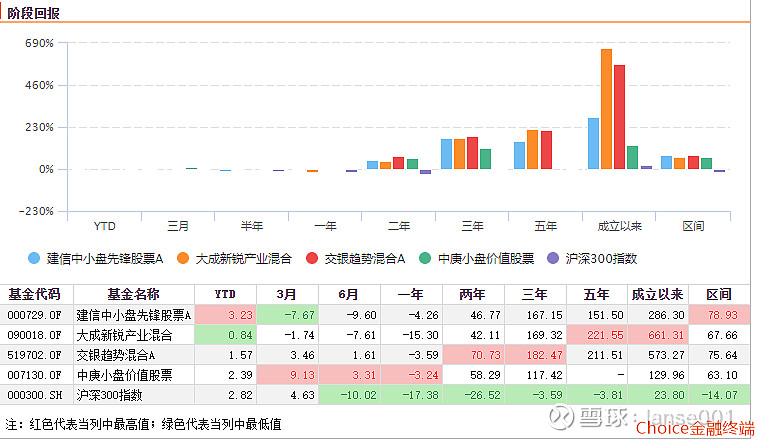Image resolution: width=758 pixels, height=440 pixels.
Task: Click the green value -14.07 in 区间 column
Action: [719, 395]
